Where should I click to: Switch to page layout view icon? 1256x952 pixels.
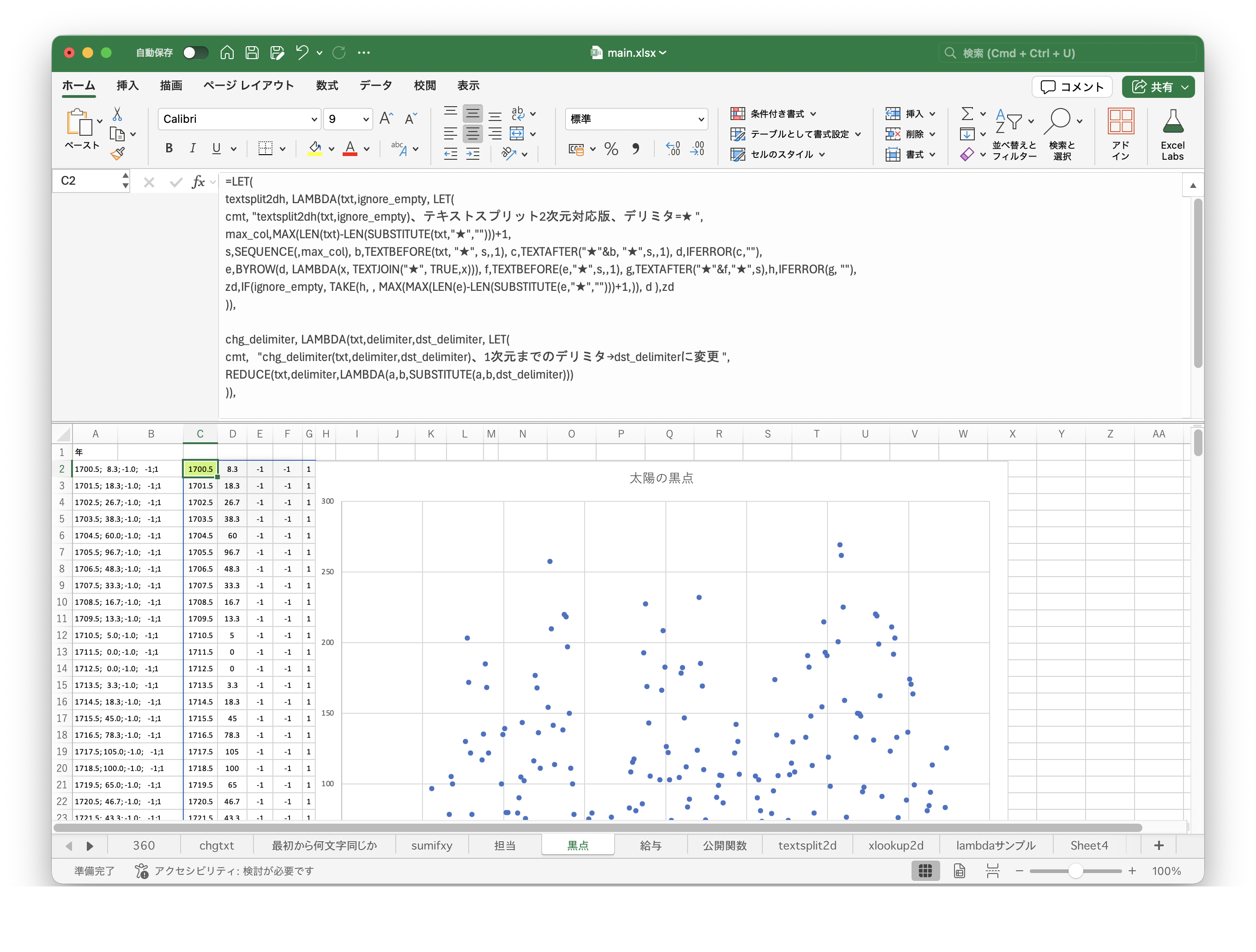(x=959, y=870)
